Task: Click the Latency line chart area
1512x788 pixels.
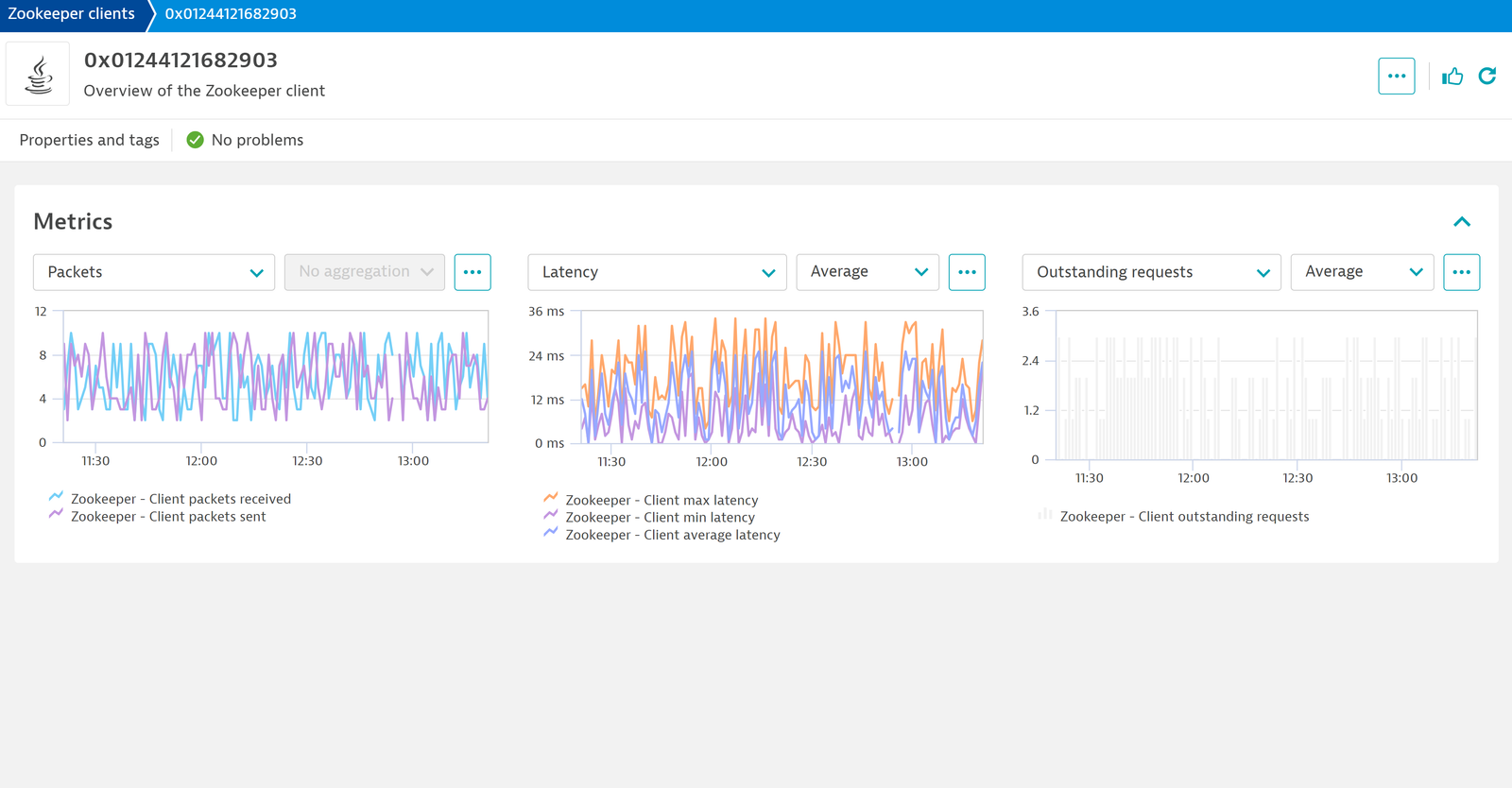Action: coord(782,377)
